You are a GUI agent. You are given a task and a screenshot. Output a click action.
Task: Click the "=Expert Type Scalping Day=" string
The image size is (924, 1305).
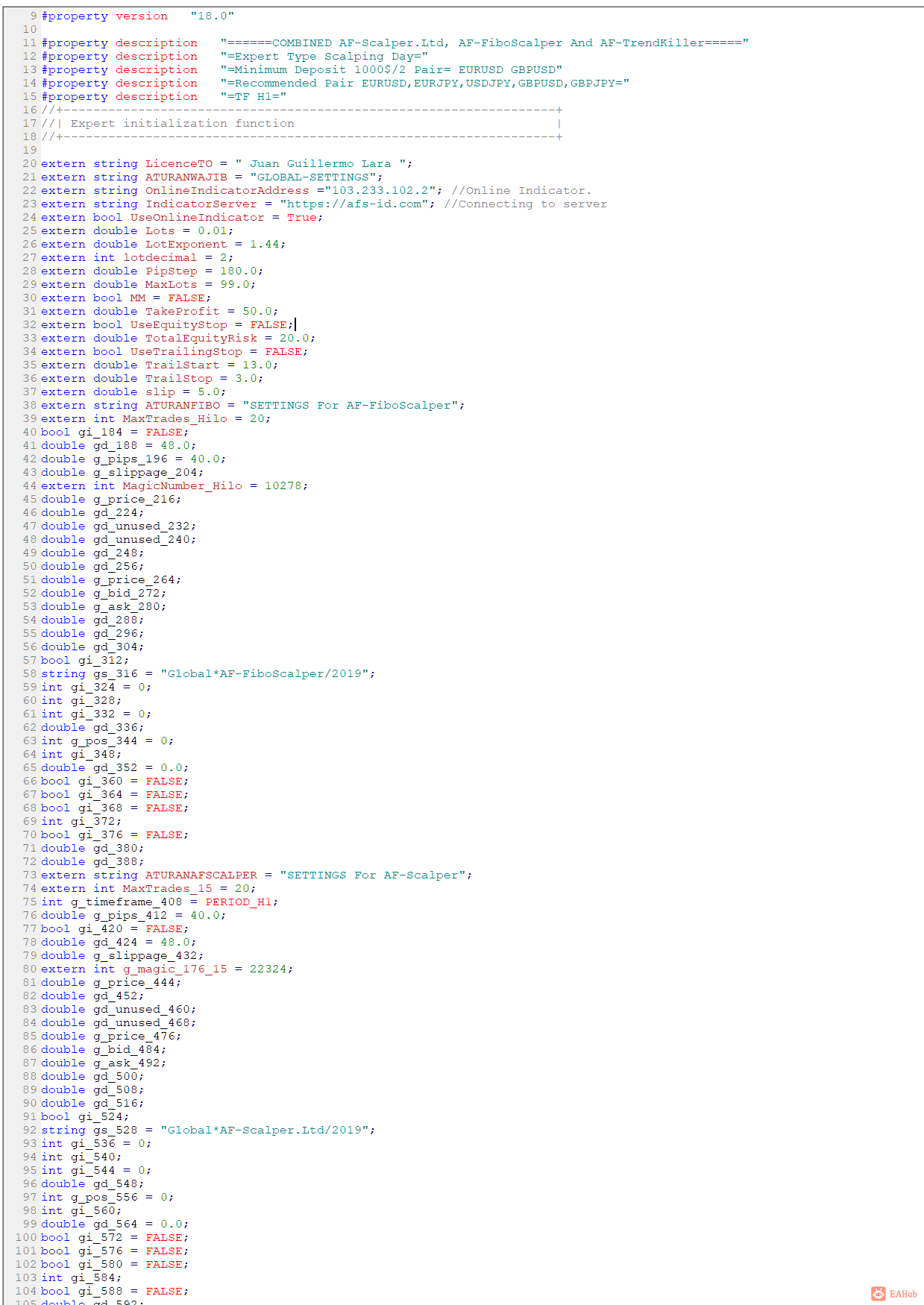324,56
